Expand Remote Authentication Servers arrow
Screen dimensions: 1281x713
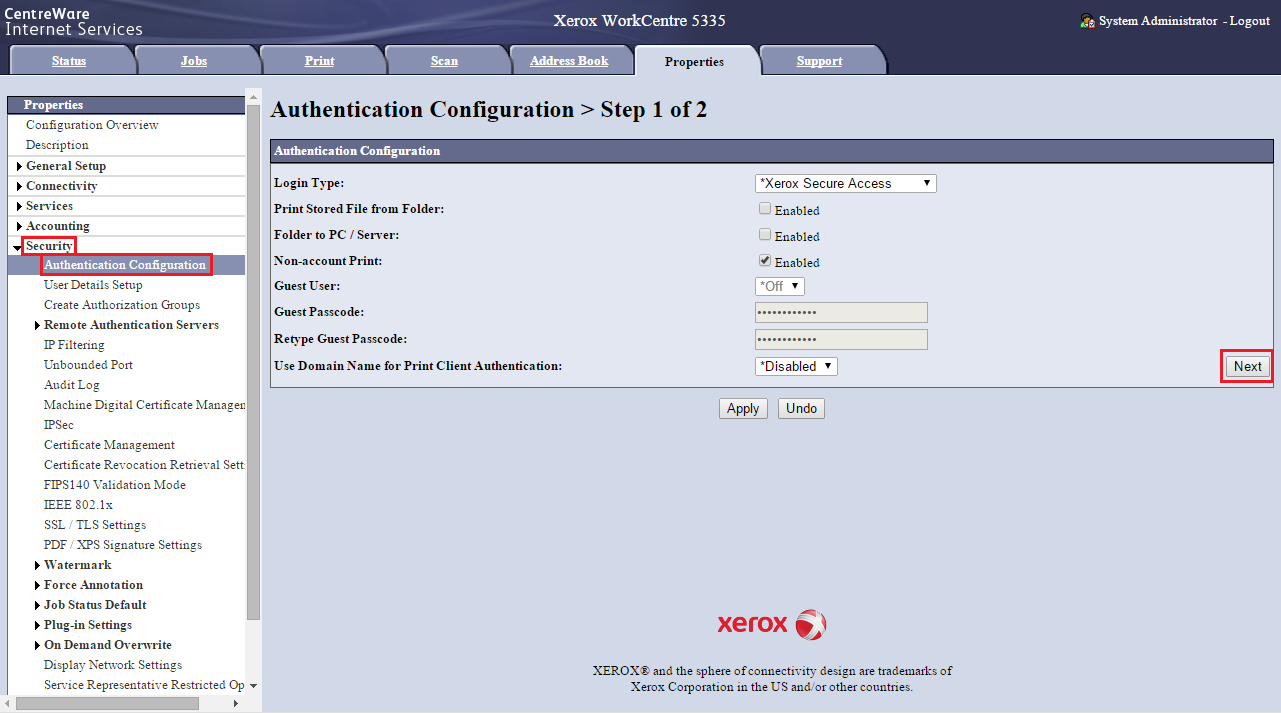[37, 326]
